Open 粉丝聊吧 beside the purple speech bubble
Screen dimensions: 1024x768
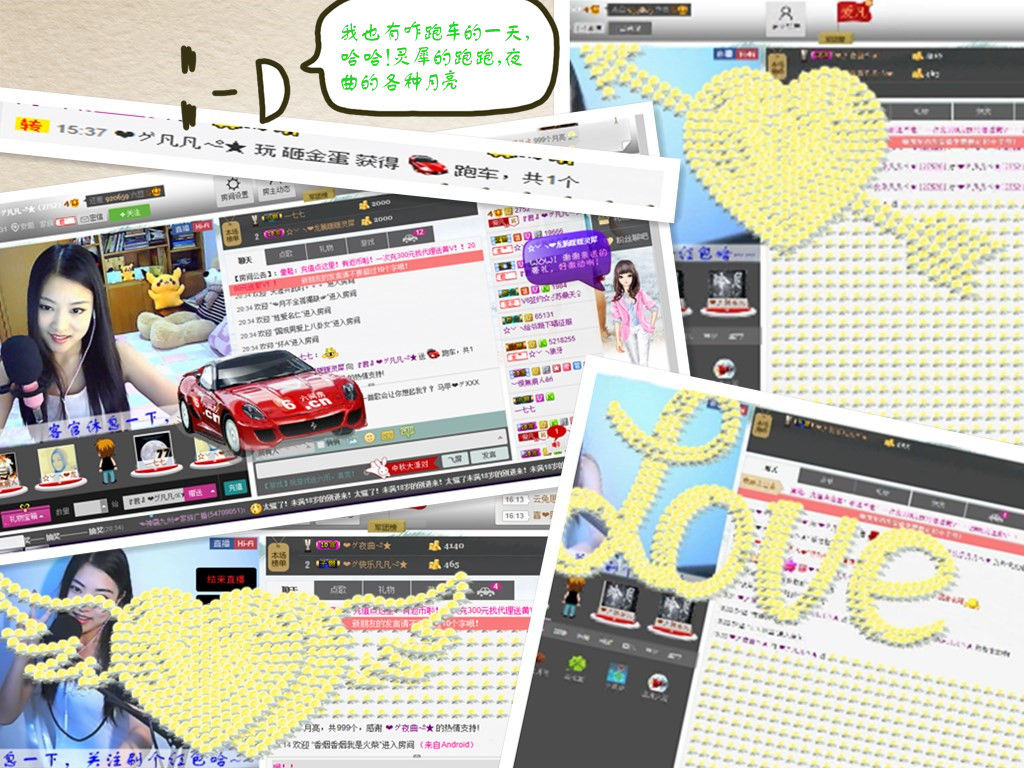pos(630,238)
